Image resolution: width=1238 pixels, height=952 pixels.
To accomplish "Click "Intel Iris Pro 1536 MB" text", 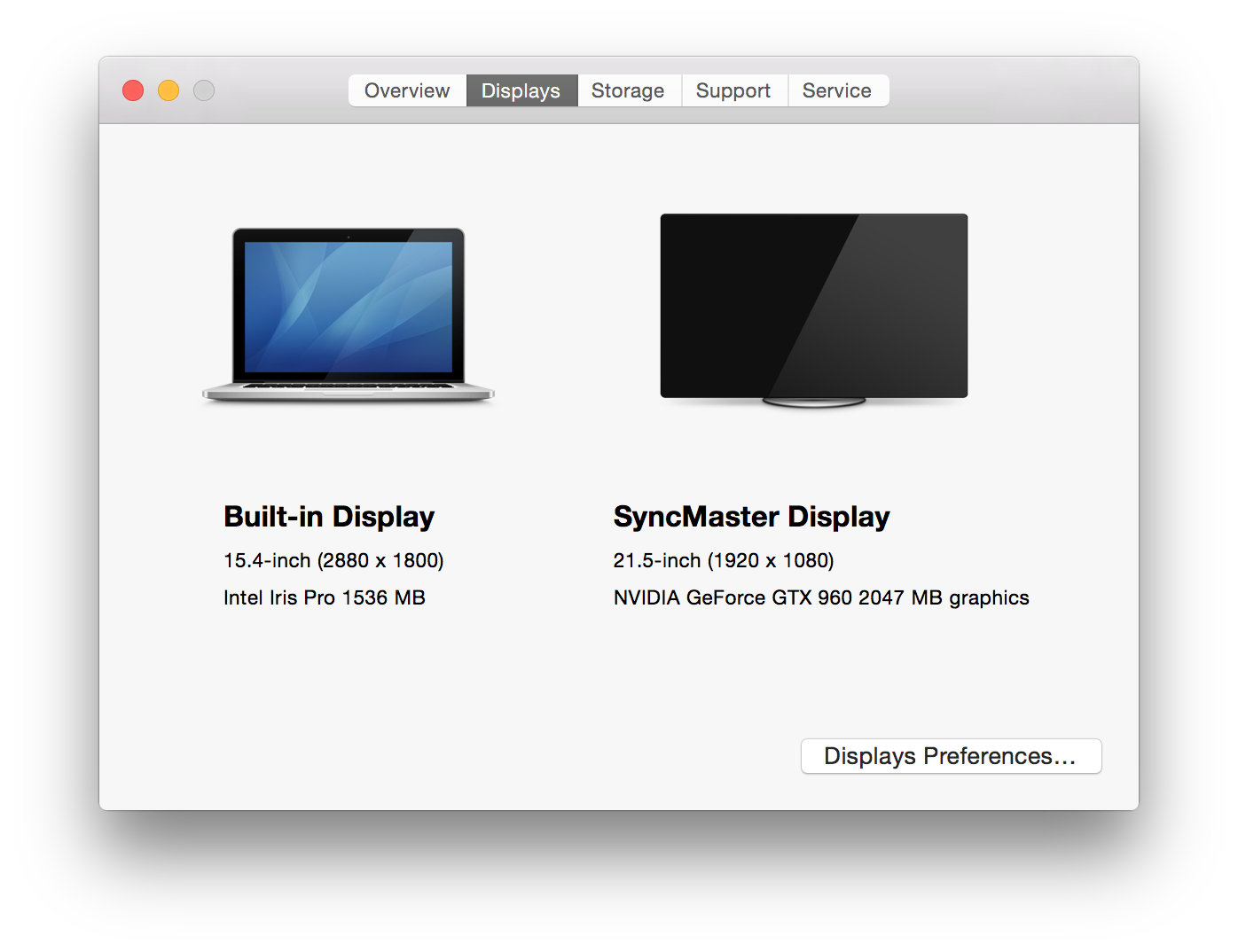I will coord(325,597).
